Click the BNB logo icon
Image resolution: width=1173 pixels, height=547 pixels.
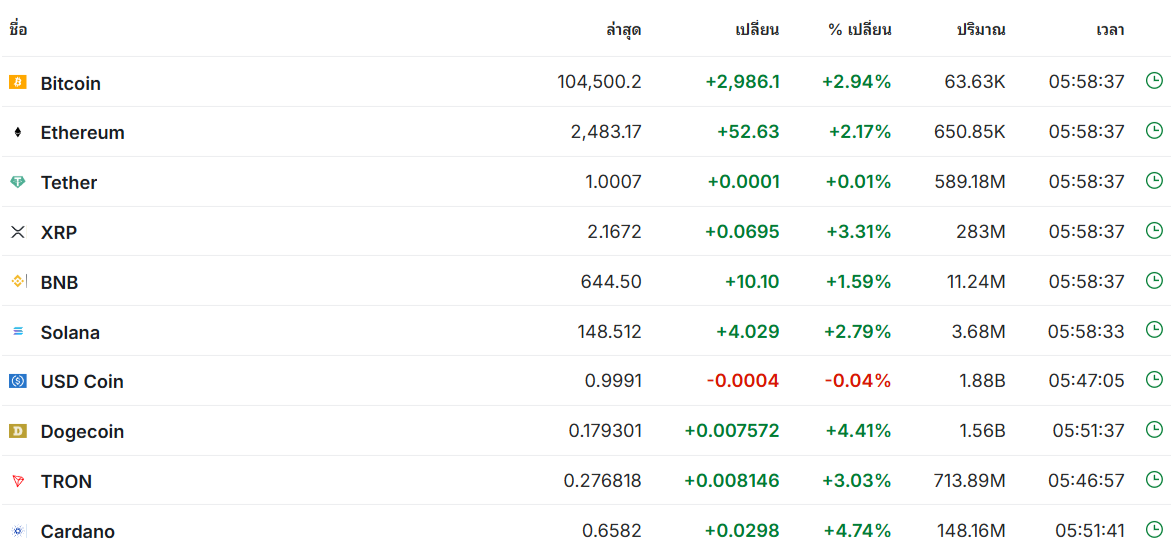tap(18, 282)
